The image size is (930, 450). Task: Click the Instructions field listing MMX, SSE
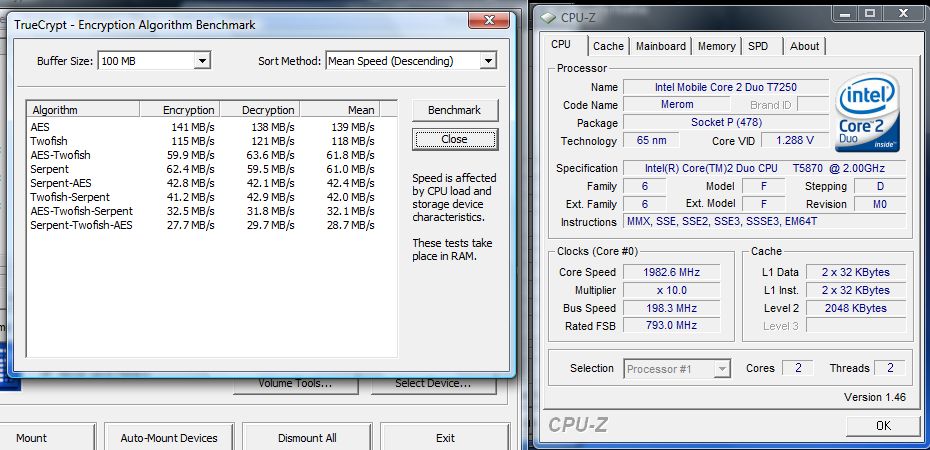pyautogui.click(x=765, y=222)
